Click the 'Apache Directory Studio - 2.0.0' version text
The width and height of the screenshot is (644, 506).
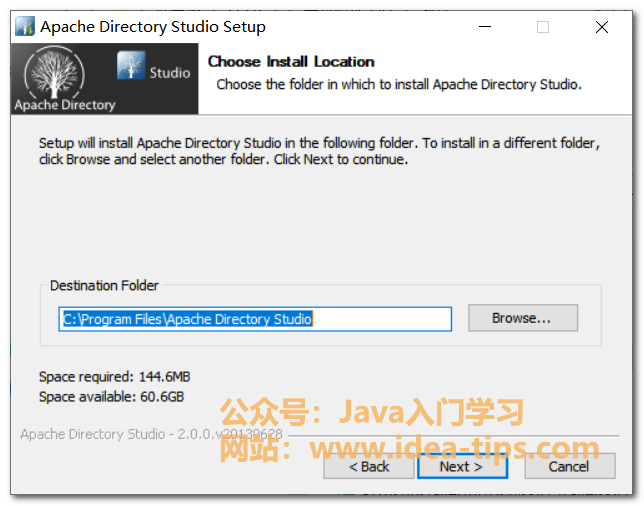coord(152,434)
